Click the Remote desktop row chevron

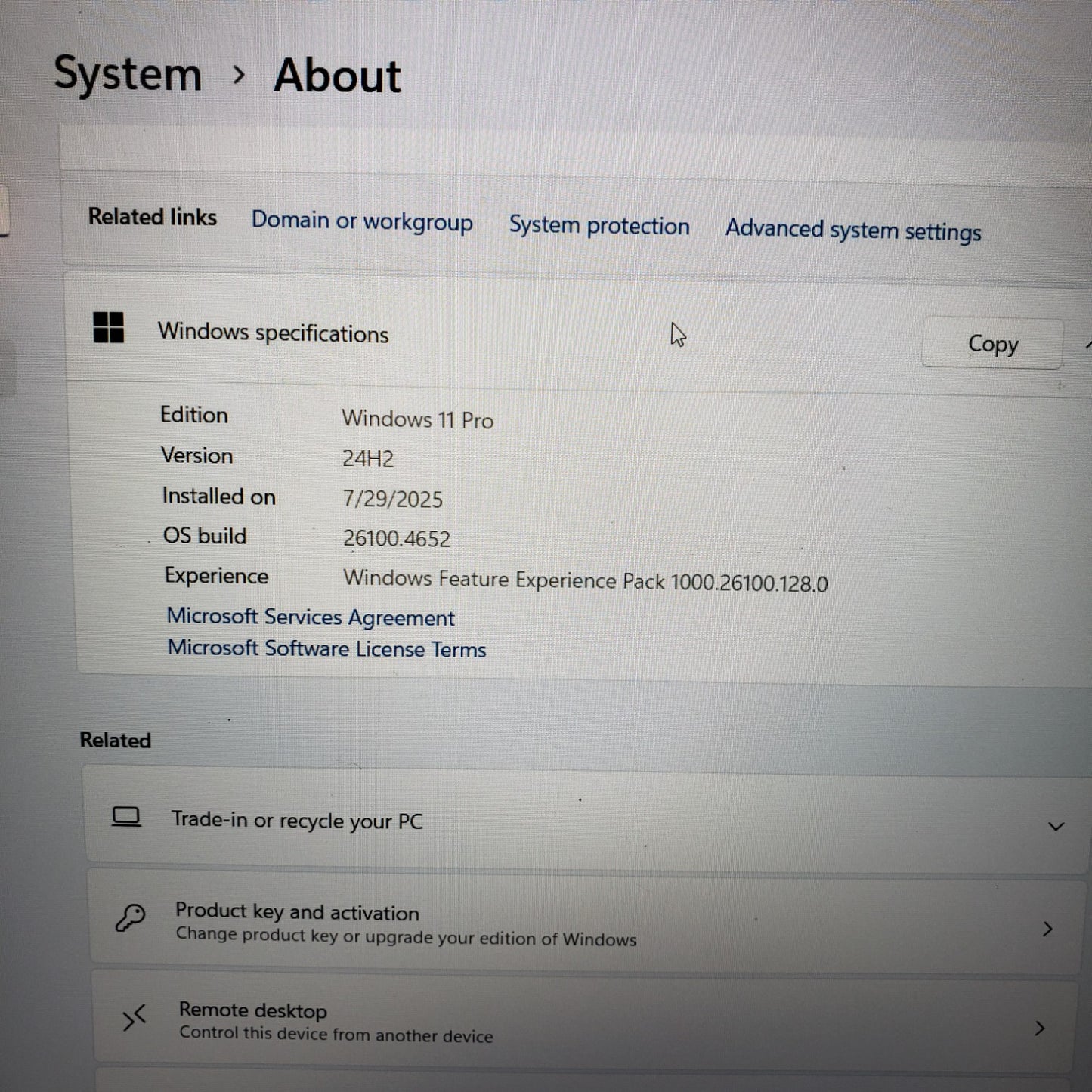(x=1040, y=1028)
